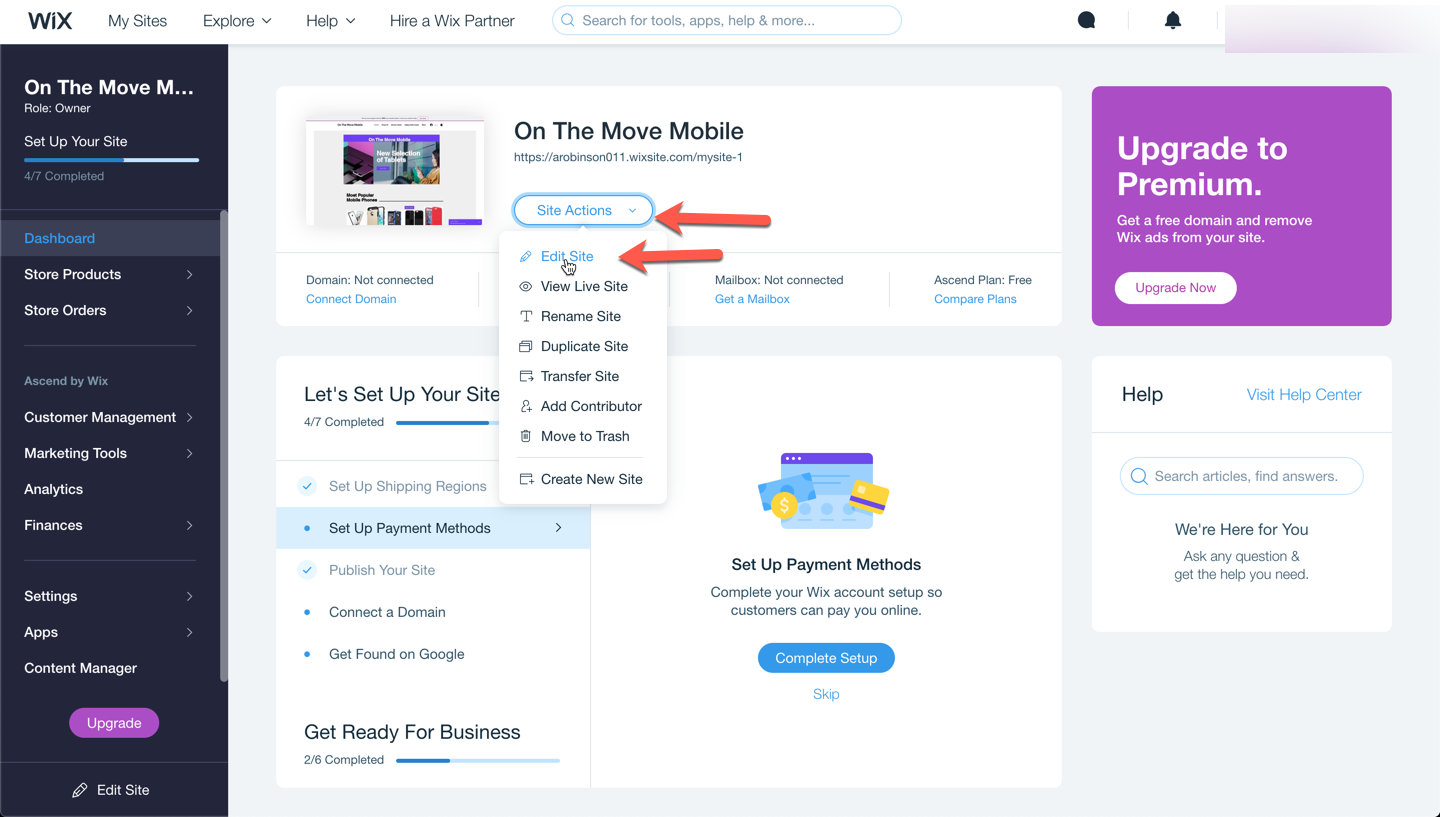Expand Store Orders chevron in sidebar
The height and width of the screenshot is (817, 1440).
189,311
